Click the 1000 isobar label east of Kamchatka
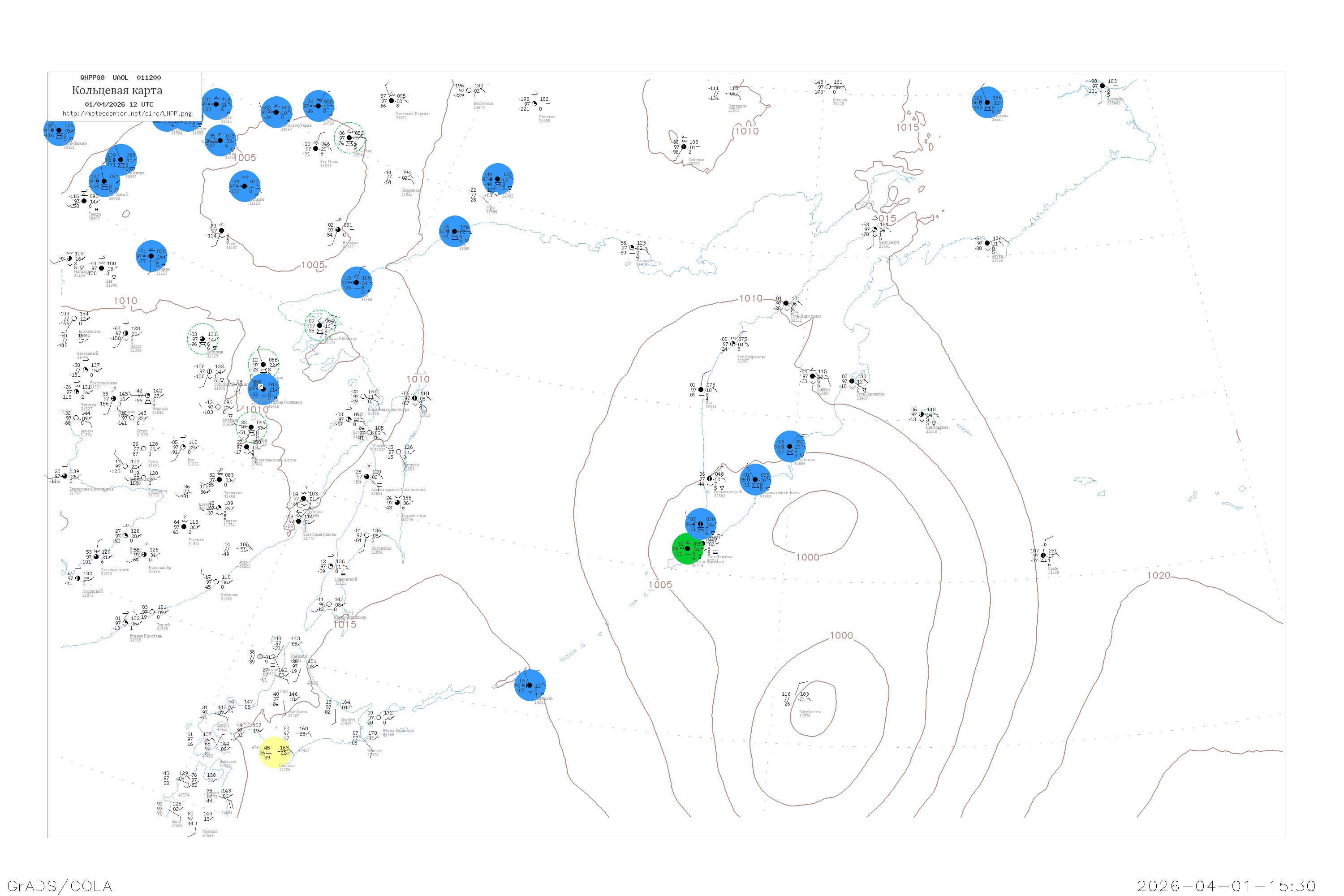Image resolution: width=1344 pixels, height=896 pixels. (807, 557)
